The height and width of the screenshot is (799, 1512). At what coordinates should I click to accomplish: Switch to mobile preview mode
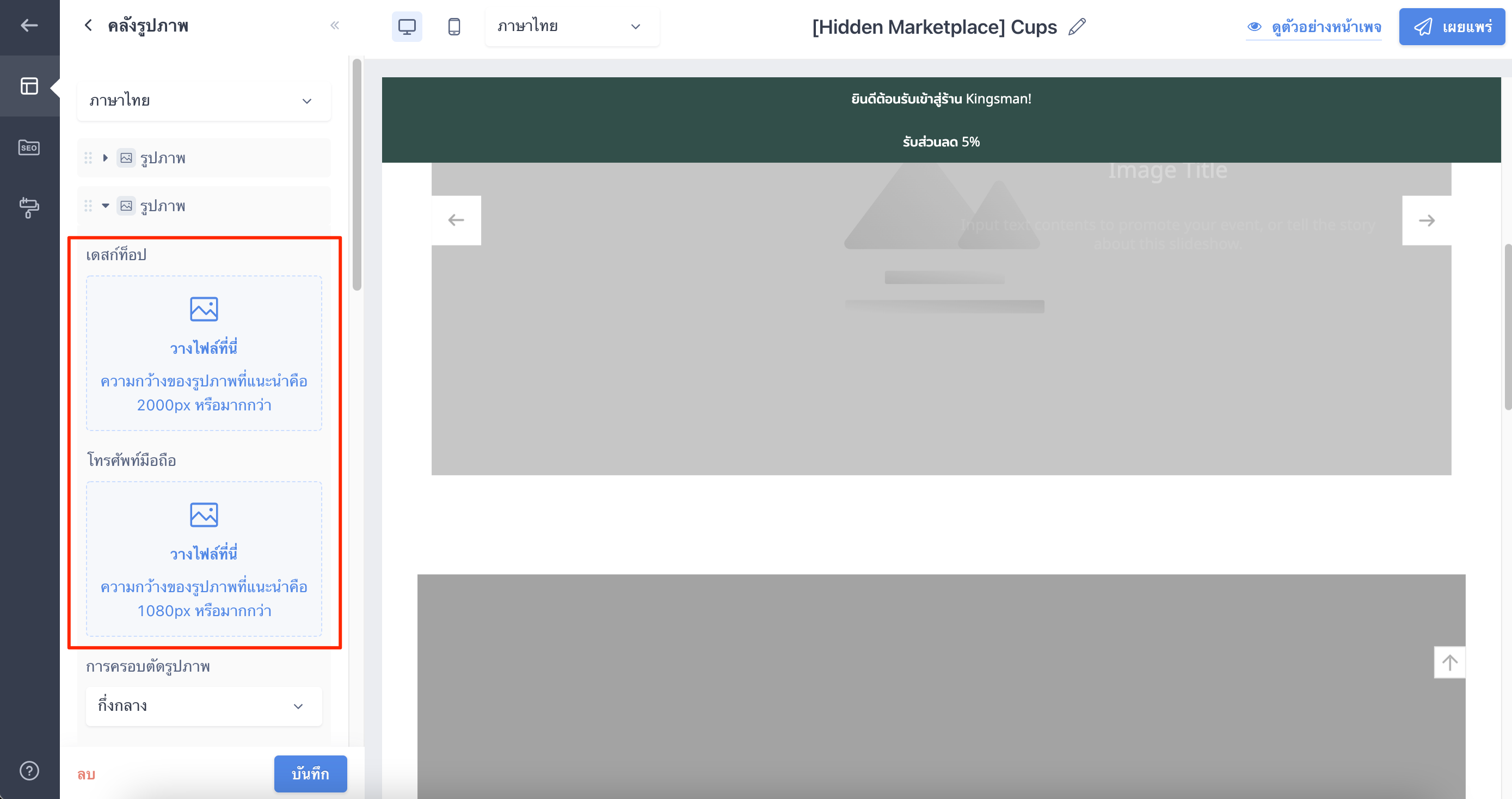(454, 27)
